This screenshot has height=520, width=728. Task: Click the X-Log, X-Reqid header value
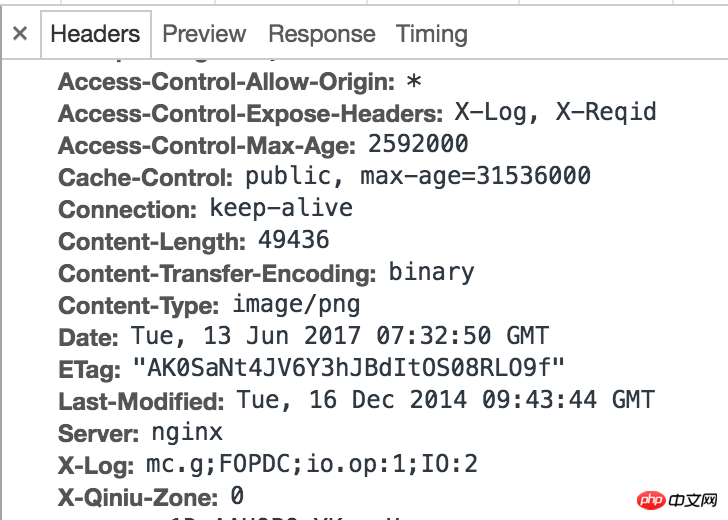(555, 112)
